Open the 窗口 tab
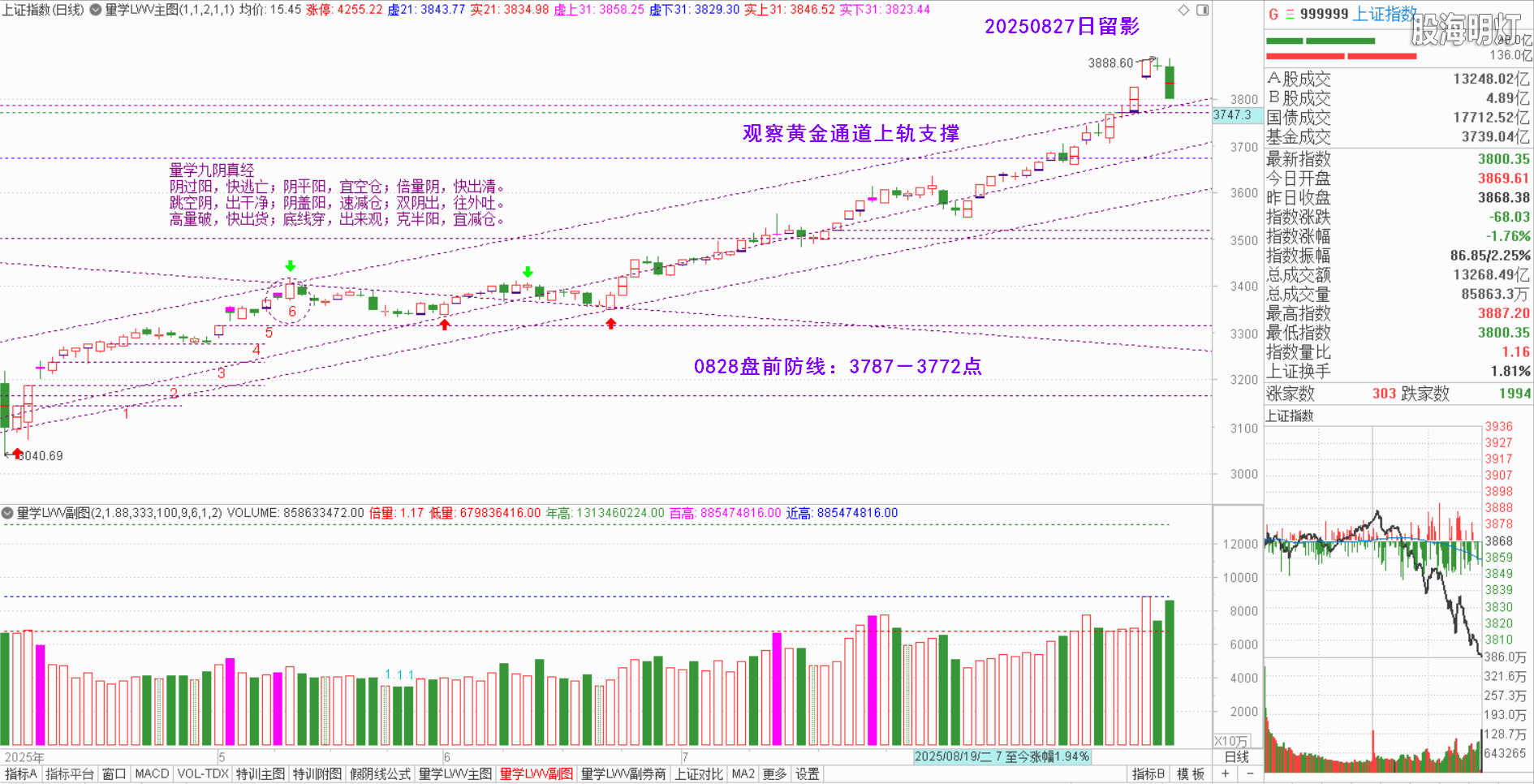The image size is (1534, 784). (x=114, y=774)
